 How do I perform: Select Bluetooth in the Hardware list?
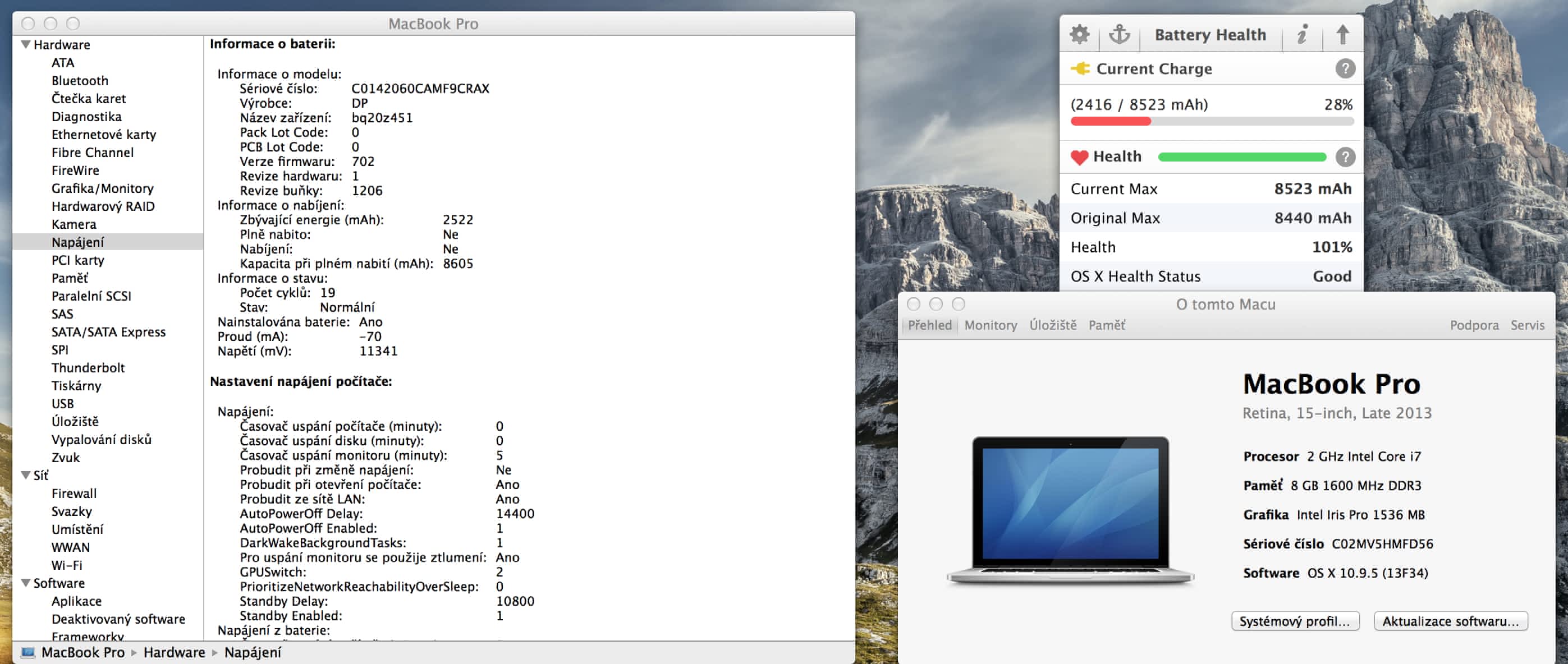click(80, 81)
